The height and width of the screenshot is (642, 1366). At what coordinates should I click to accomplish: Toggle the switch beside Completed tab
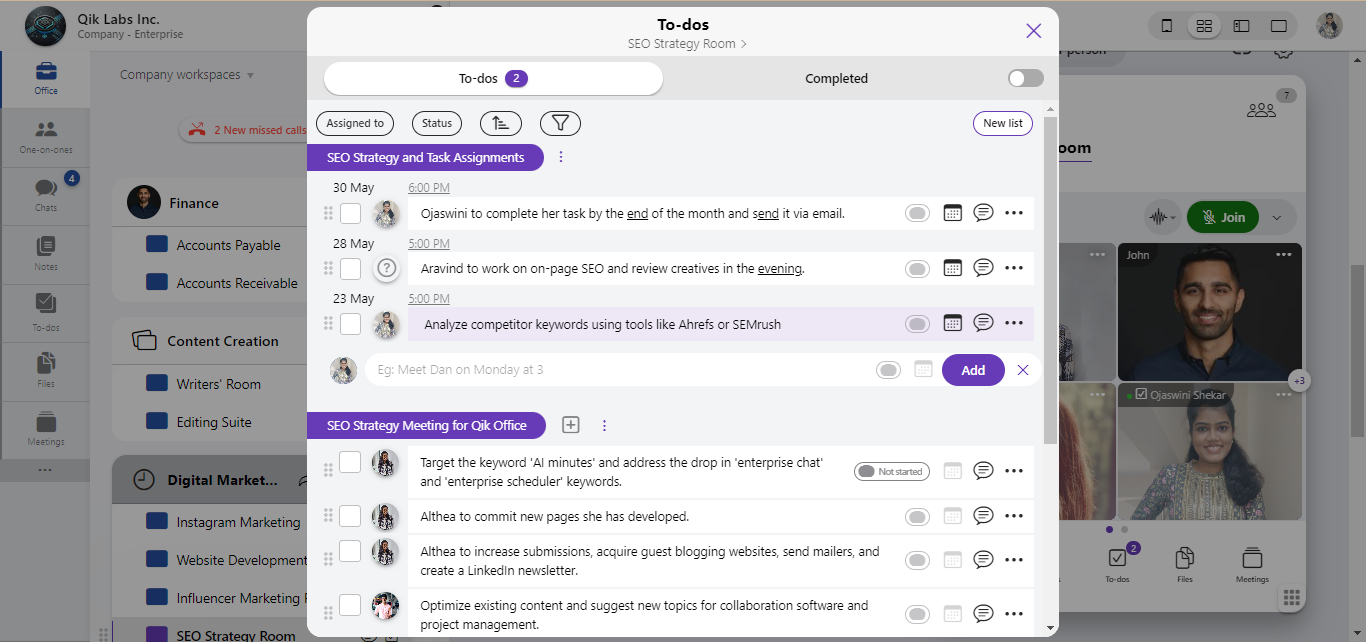coord(1025,78)
